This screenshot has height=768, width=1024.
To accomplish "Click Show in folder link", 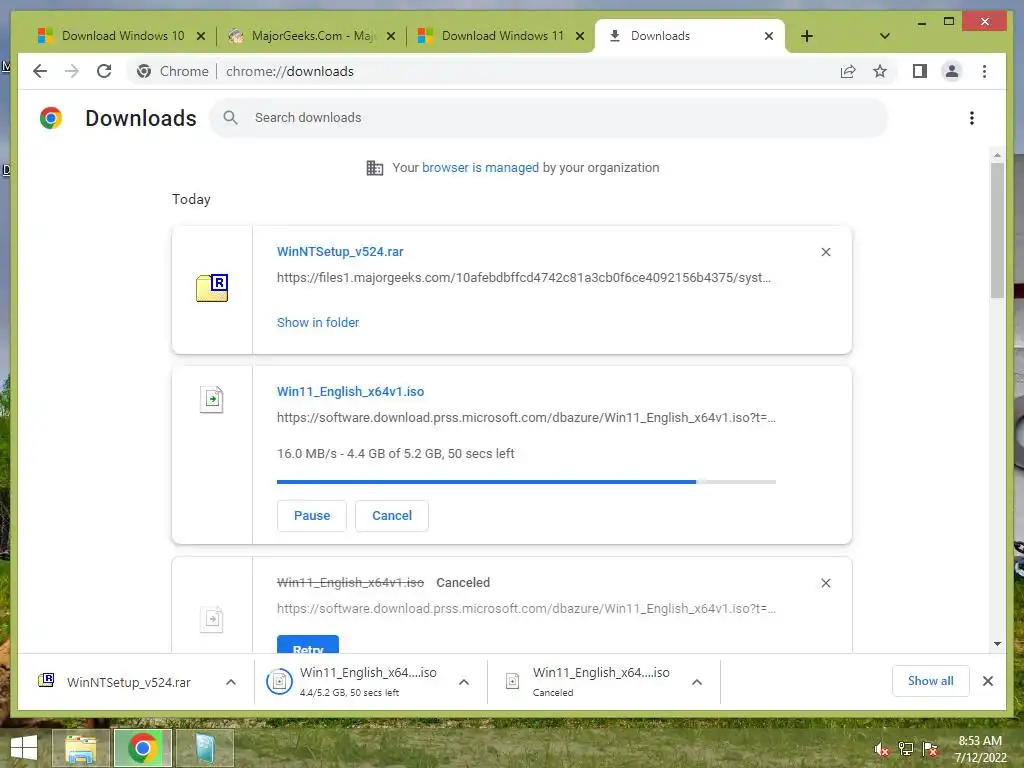I will (317, 322).
